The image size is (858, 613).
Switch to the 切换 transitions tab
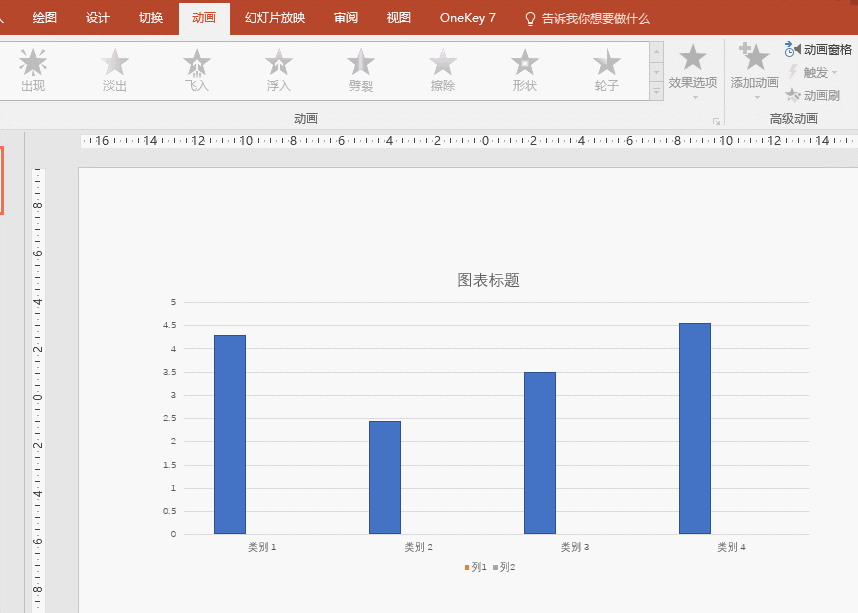[151, 18]
